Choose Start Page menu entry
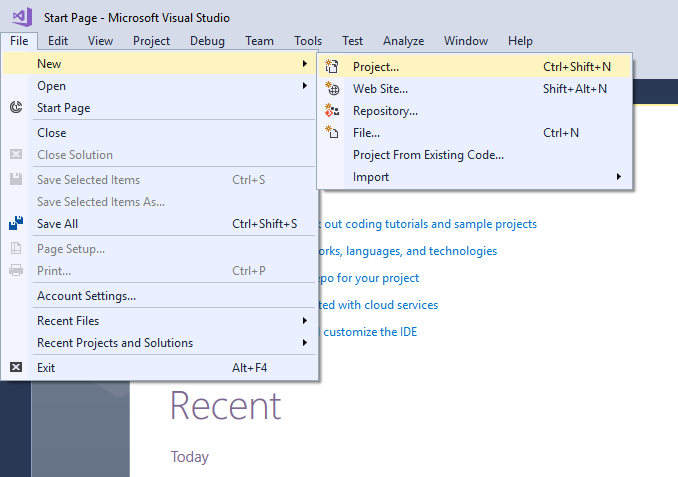The image size is (678, 477). pos(159,108)
